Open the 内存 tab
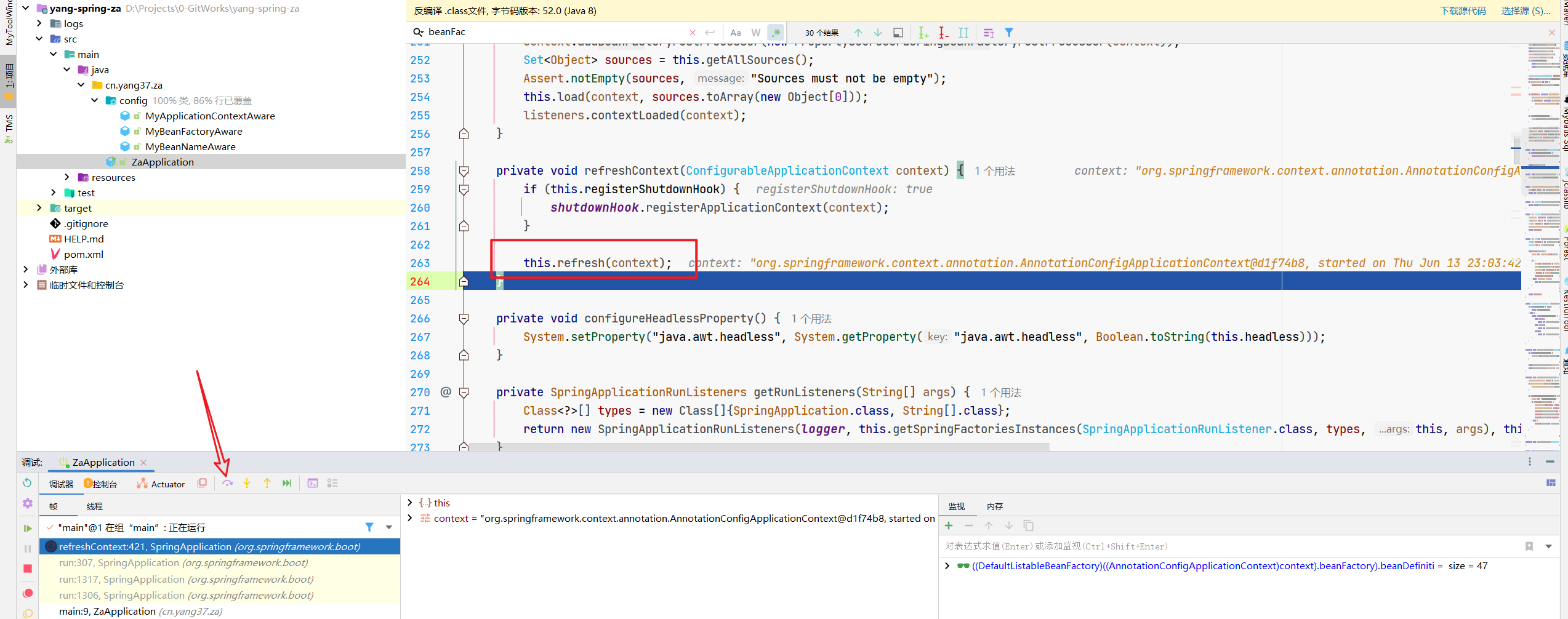The image size is (1568, 619). [995, 506]
